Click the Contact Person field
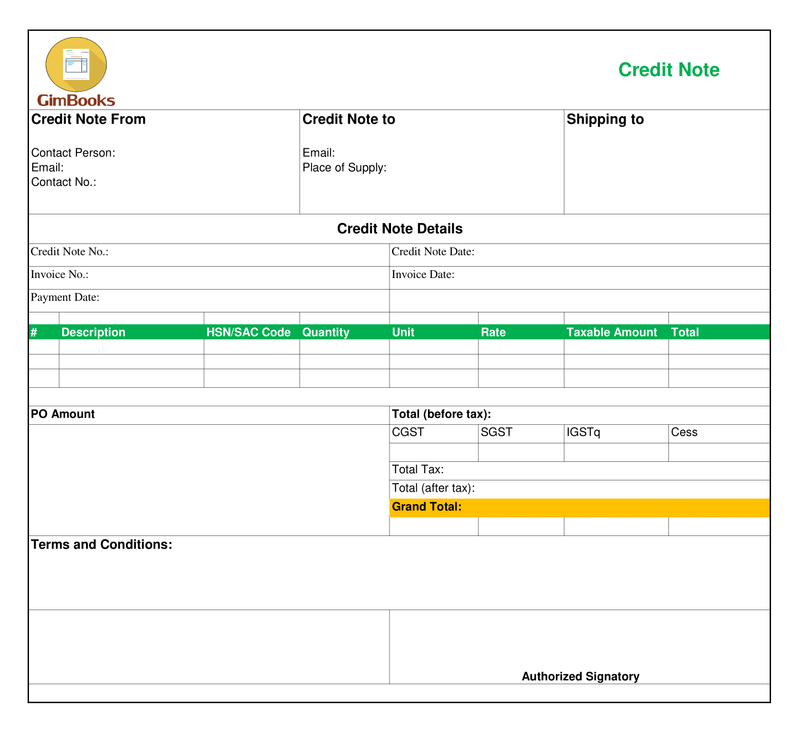The width and height of the screenshot is (800, 746). click(75, 153)
